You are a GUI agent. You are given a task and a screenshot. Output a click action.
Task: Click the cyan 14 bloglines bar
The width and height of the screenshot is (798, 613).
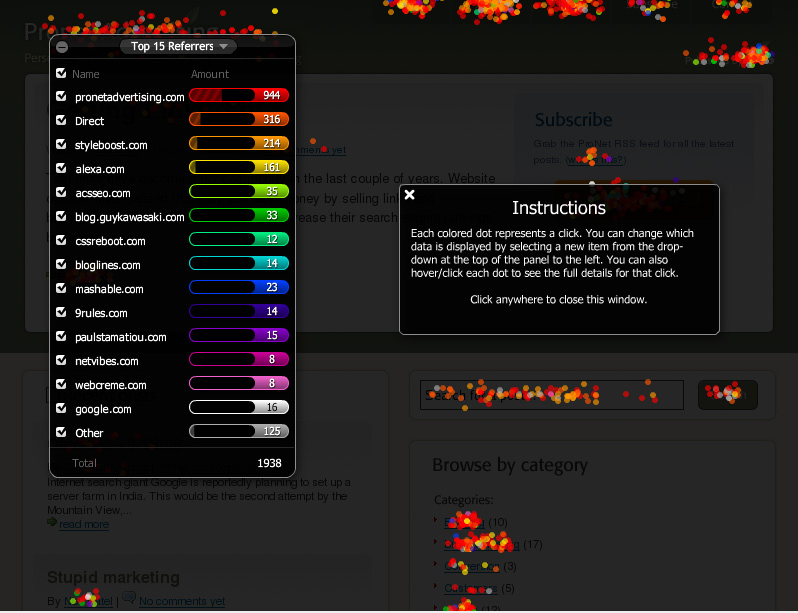[239, 263]
